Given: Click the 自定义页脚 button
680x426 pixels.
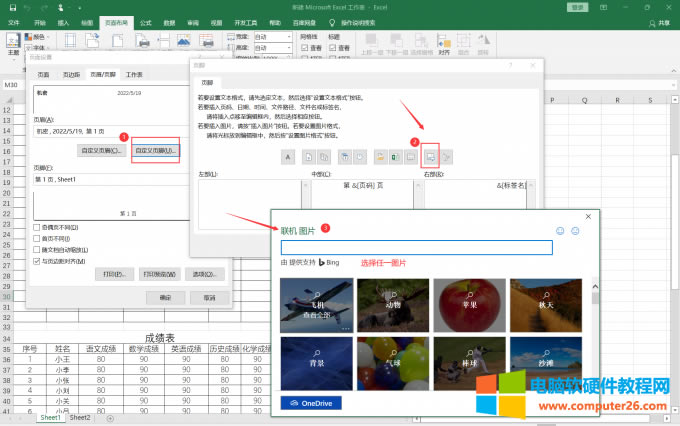Looking at the screenshot, I should (x=154, y=150).
